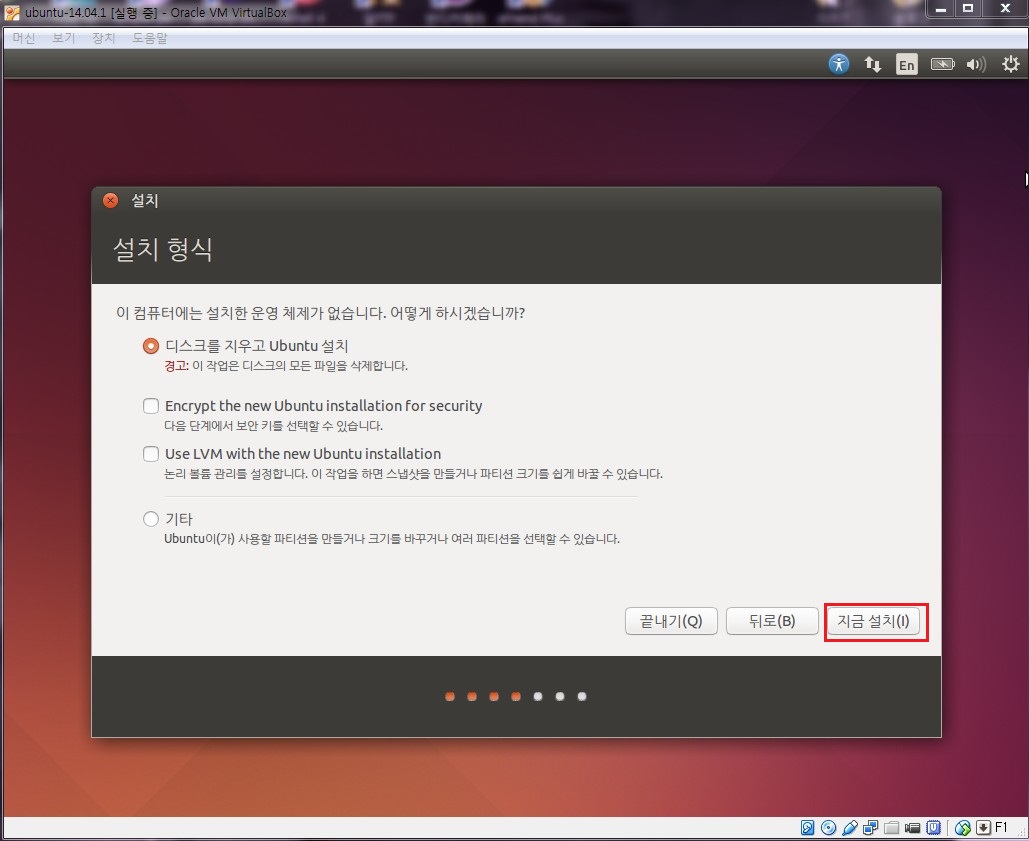Click the sound volume speaker icon
Viewport: 1029px width, 841px height.
pos(975,65)
